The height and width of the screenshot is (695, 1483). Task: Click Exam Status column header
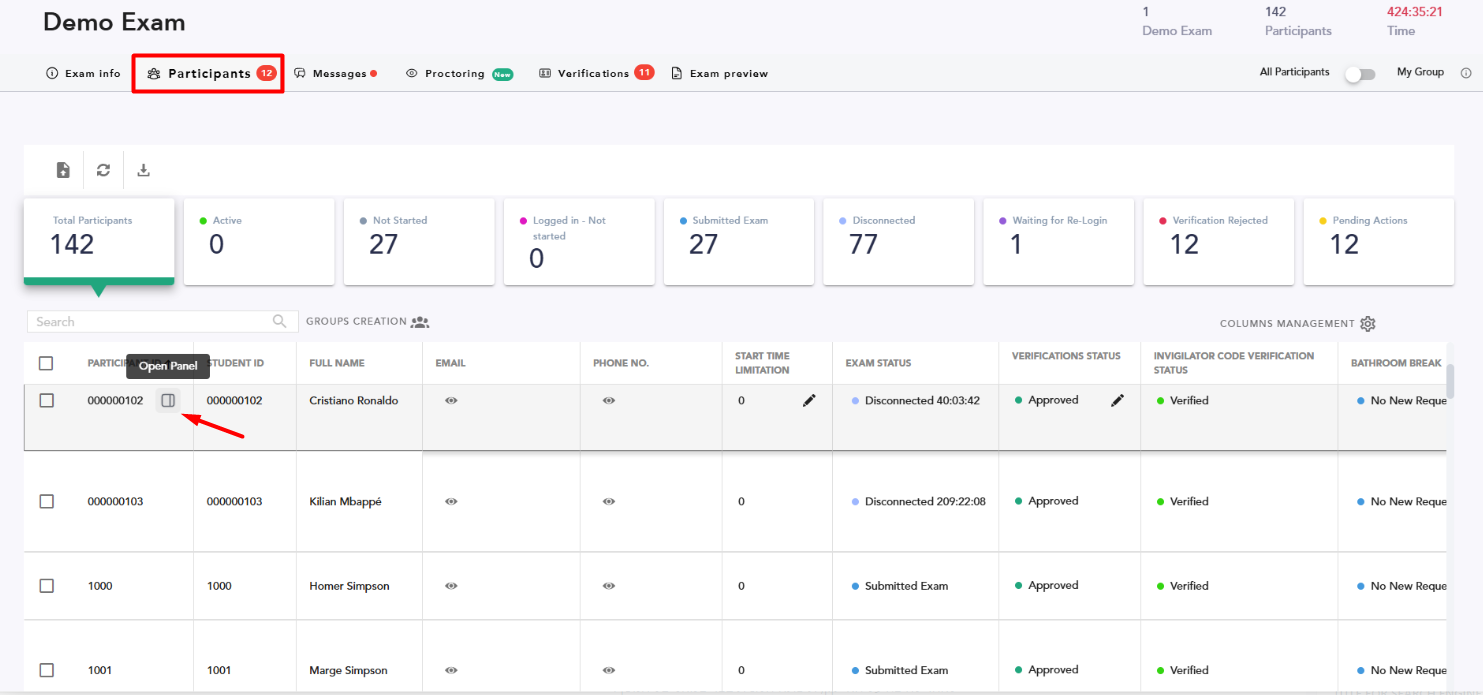(878, 363)
